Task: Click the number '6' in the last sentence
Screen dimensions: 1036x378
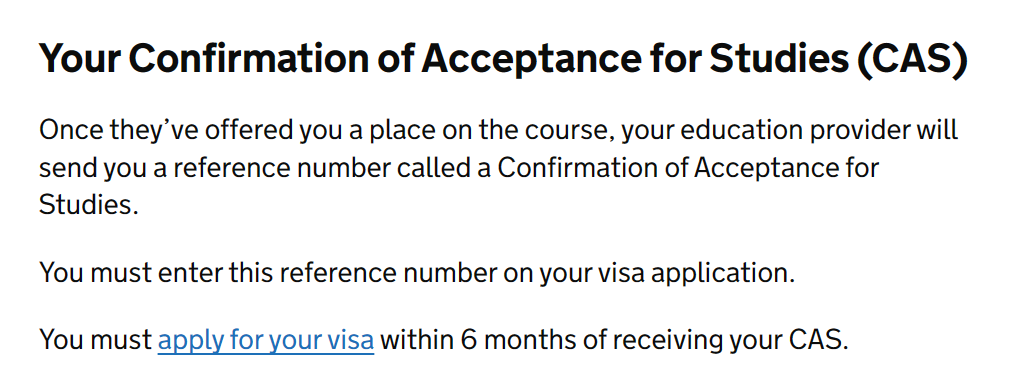Action: point(468,340)
